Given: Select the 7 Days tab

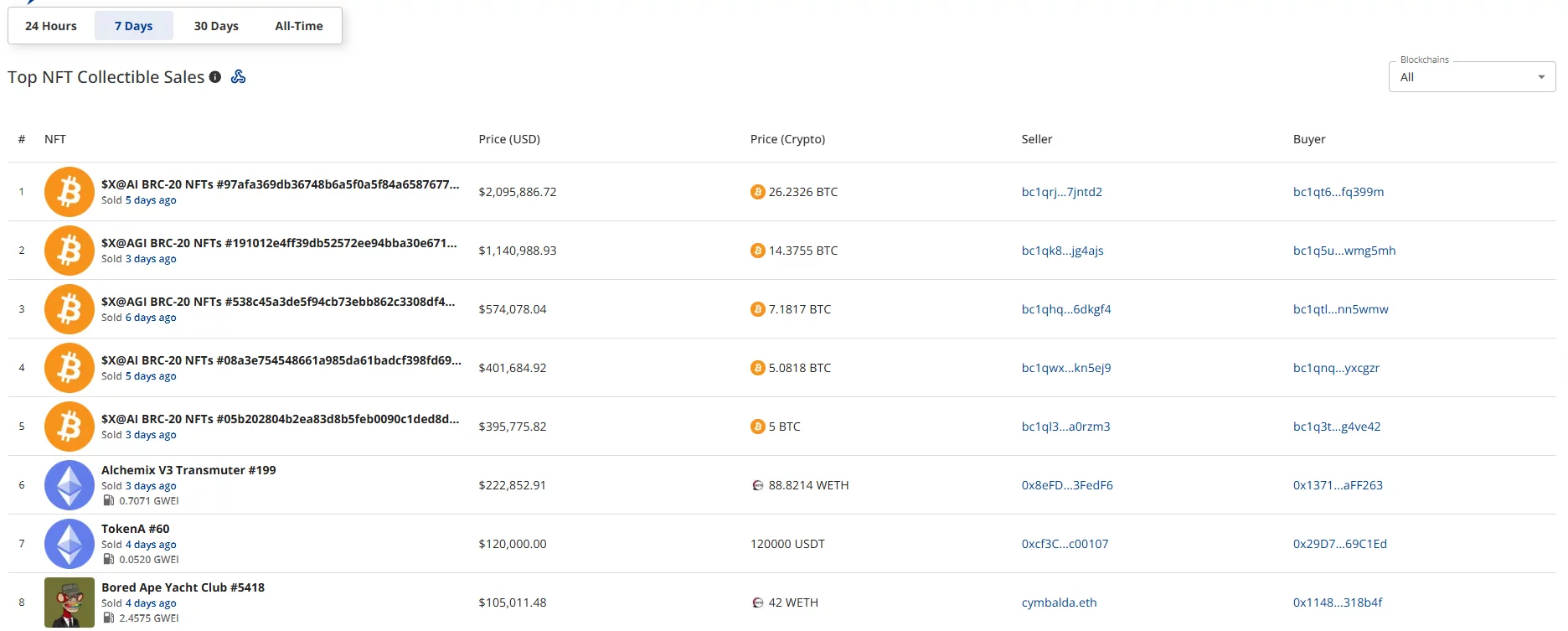Looking at the screenshot, I should pyautogui.click(x=134, y=26).
